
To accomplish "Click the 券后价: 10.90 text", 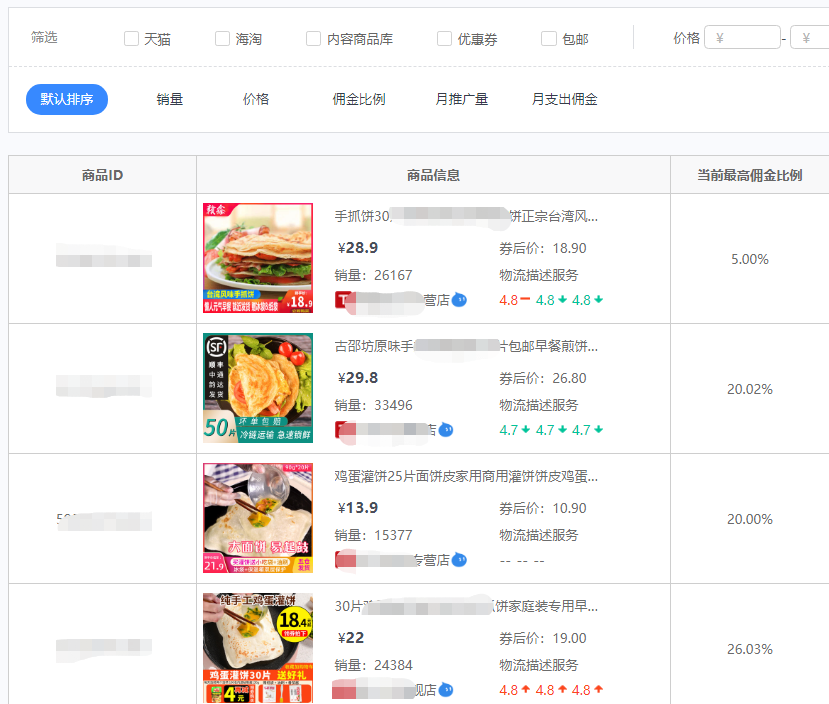I will [x=543, y=508].
